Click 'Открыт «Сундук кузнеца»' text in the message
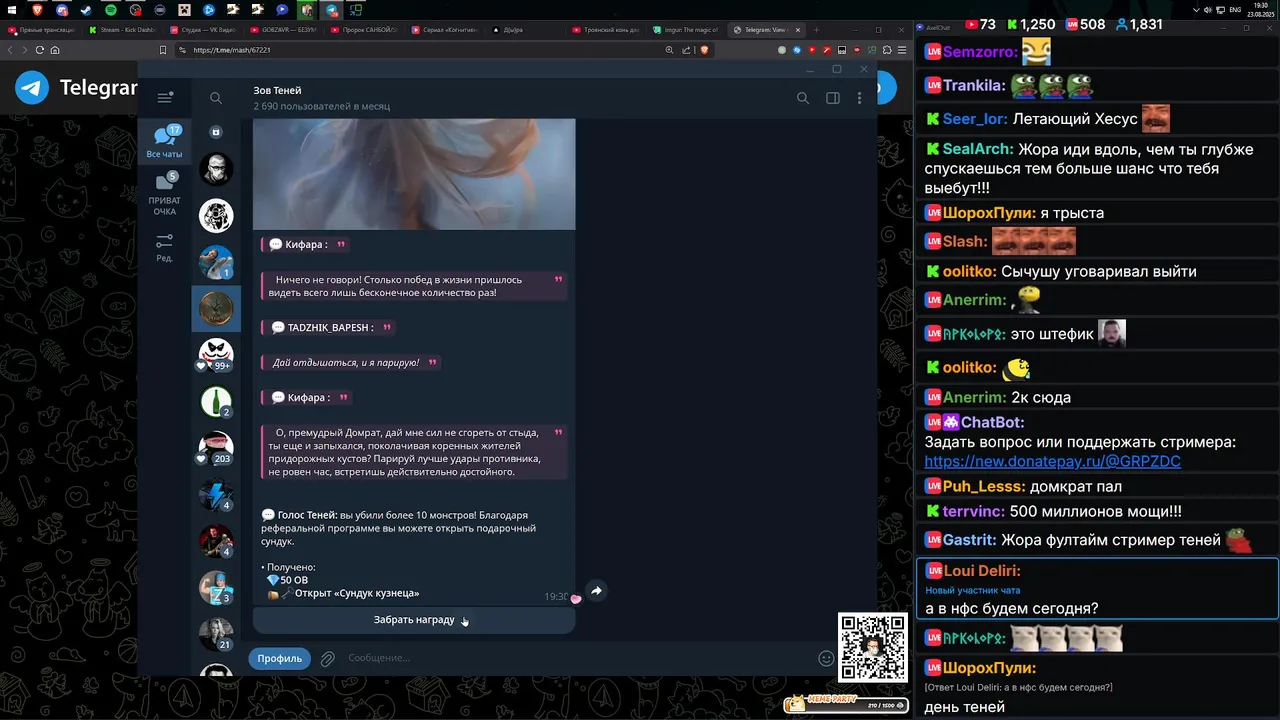The width and height of the screenshot is (1280, 720). [357, 593]
